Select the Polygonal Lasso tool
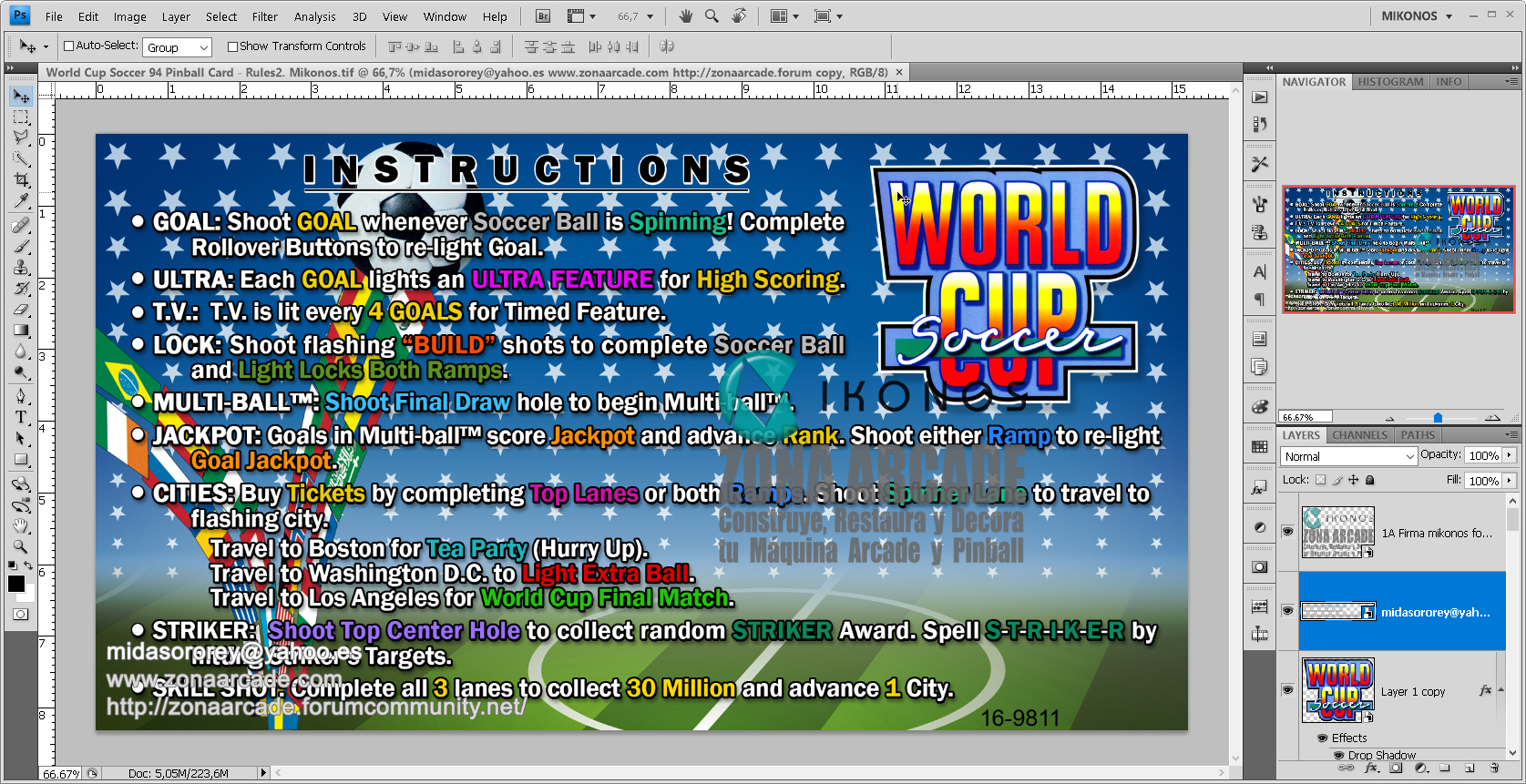Image resolution: width=1526 pixels, height=784 pixels. (x=21, y=138)
